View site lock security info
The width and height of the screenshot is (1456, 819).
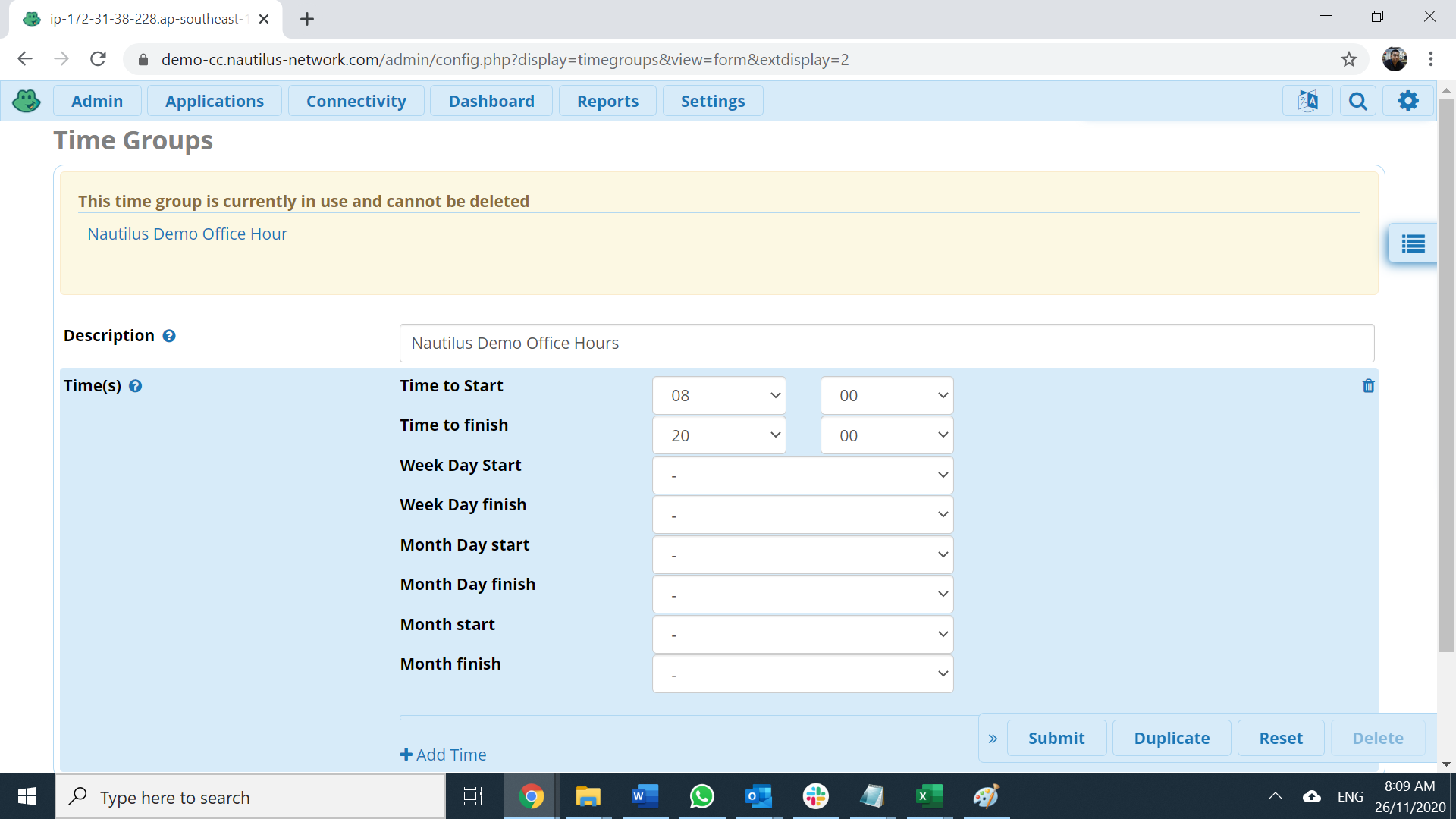coord(143,60)
